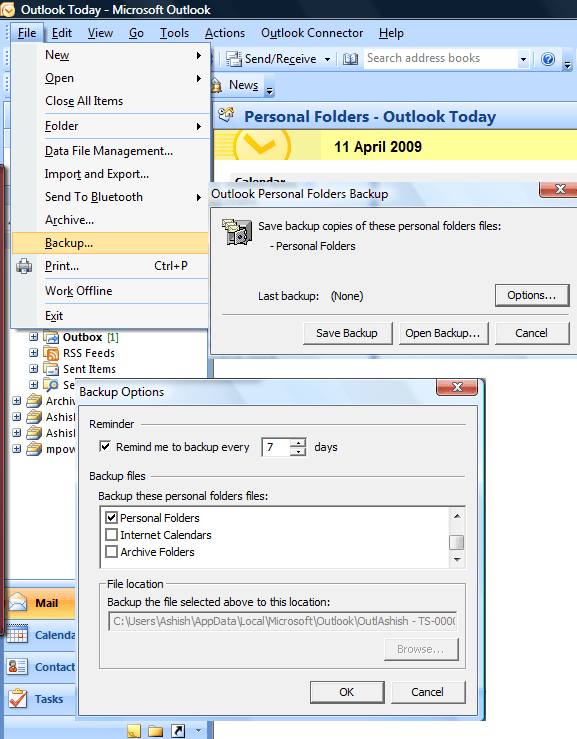Click the RSS Feeds folder icon
The height and width of the screenshot is (739, 577).
(51, 353)
